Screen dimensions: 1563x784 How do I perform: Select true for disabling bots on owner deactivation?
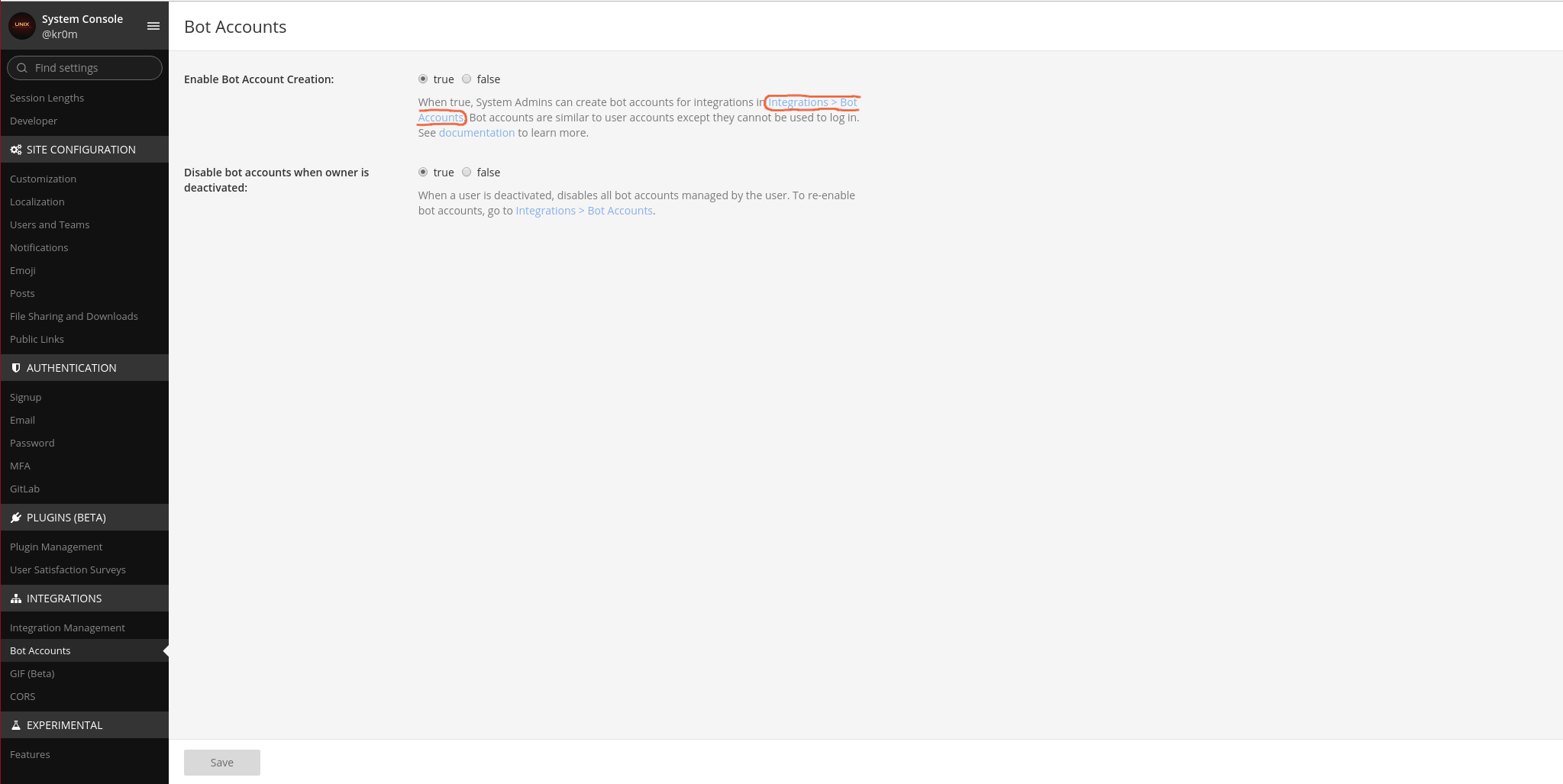click(x=423, y=173)
